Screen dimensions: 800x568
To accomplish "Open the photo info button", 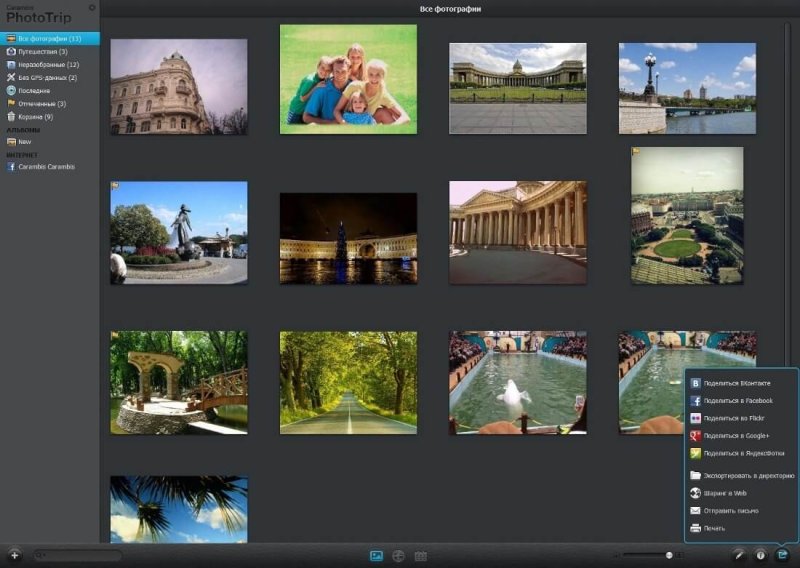I will click(760, 555).
